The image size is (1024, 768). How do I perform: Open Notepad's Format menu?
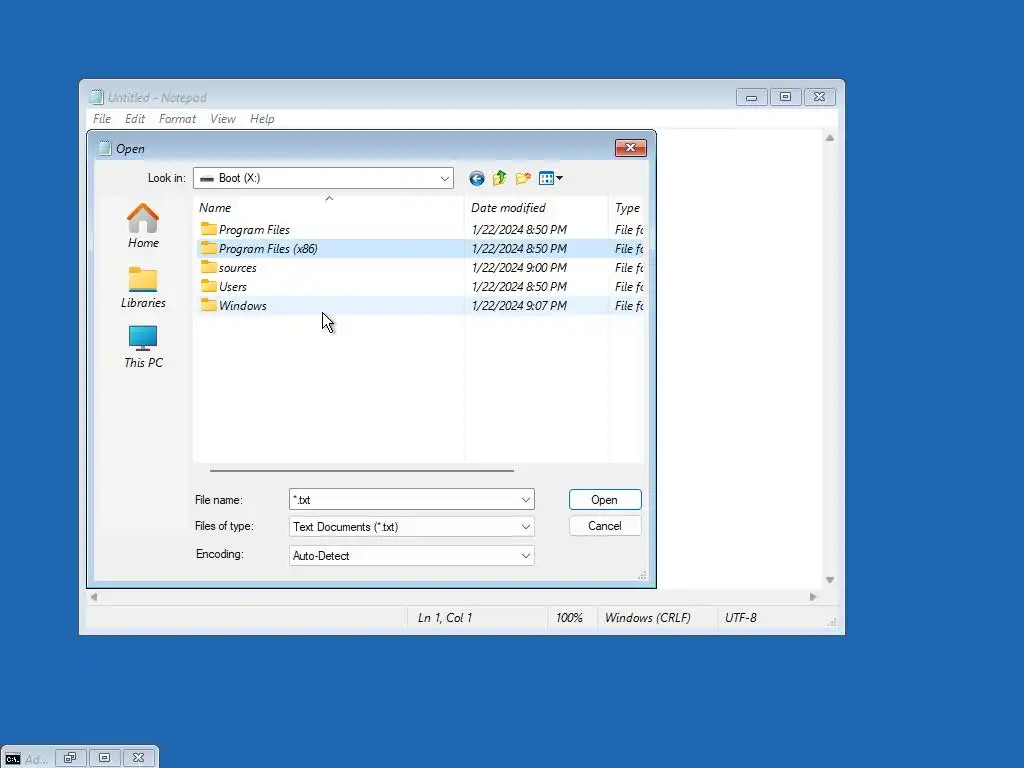coord(177,119)
